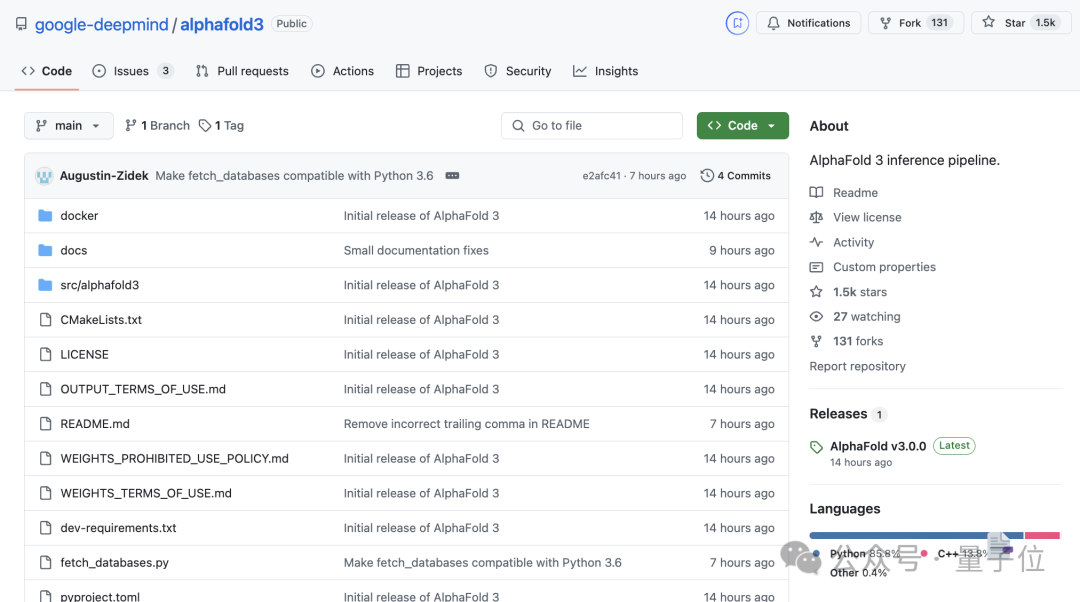1080x602 pixels.
Task: Open the Actions tab
Action: [x=342, y=71]
